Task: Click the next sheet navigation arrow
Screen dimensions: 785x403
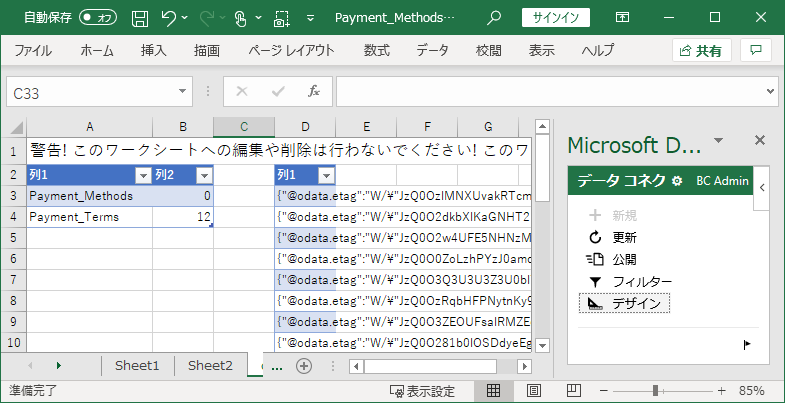Action: (x=59, y=365)
